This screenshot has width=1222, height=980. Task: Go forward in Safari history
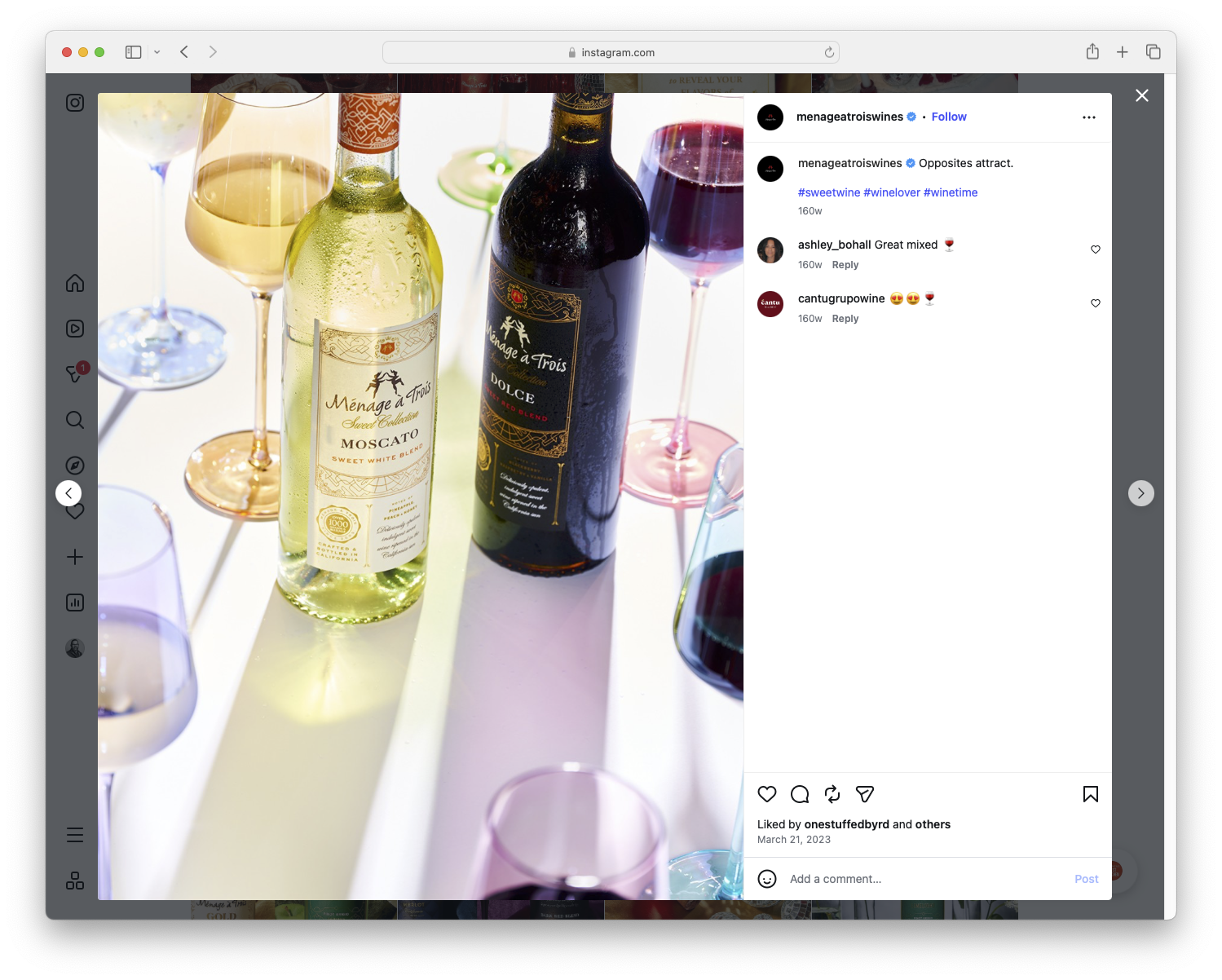[x=213, y=52]
